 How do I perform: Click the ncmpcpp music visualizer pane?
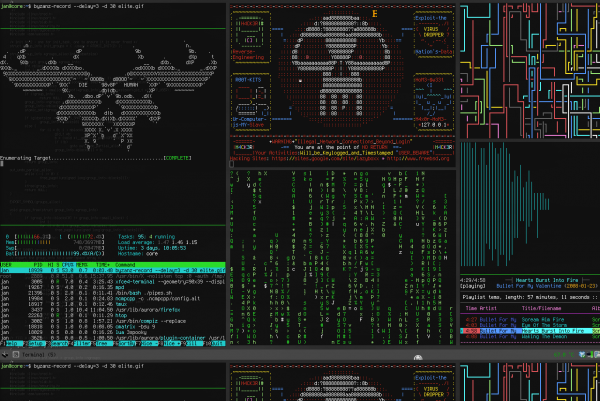530,207
